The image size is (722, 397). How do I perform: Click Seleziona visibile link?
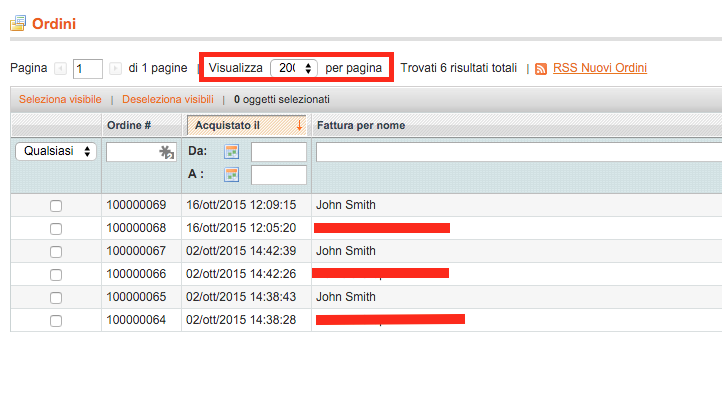[60, 99]
